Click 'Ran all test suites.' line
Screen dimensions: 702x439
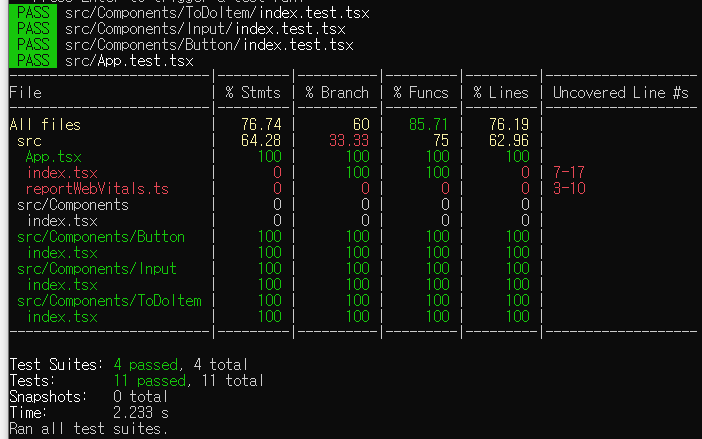point(88,429)
